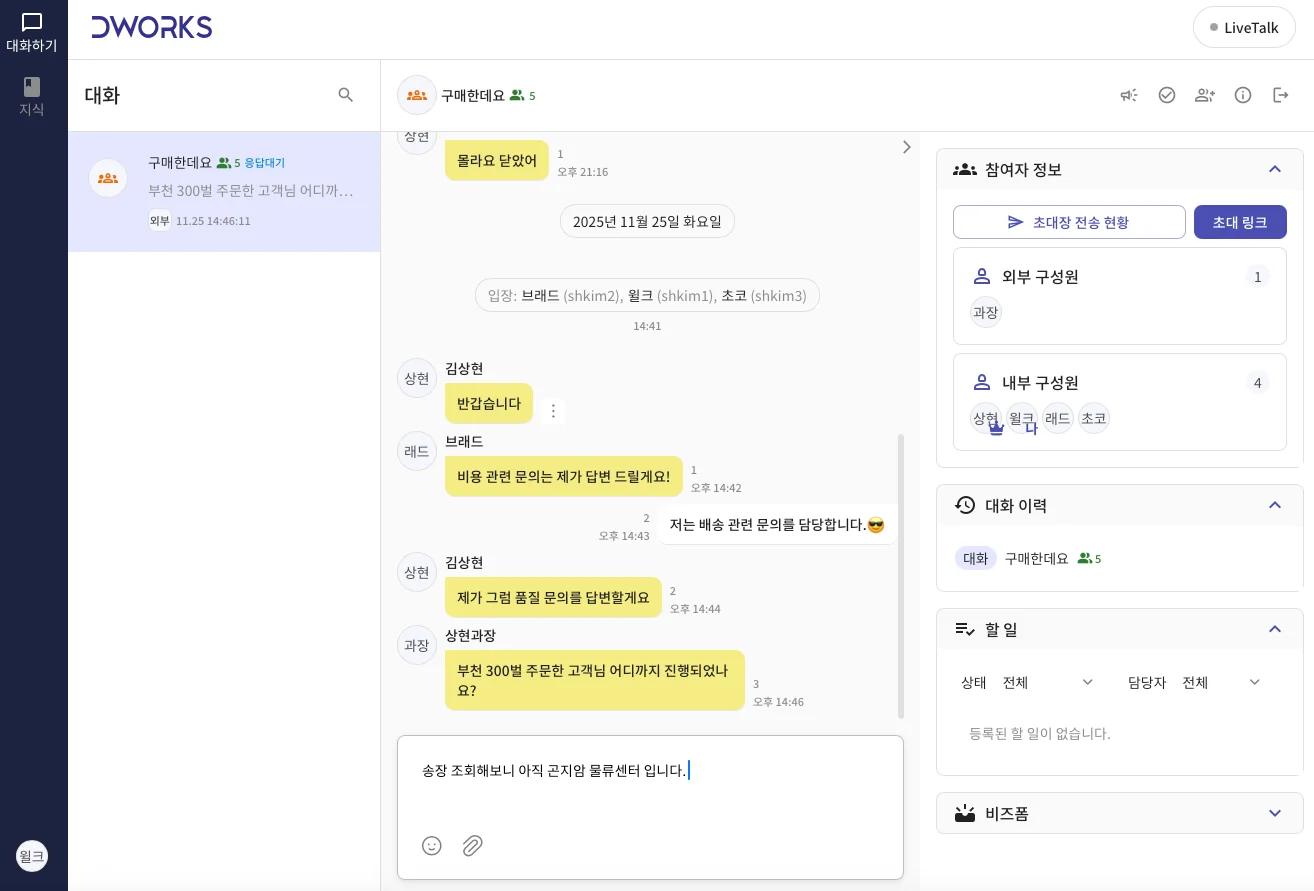Open the search icon in the 대화 panel

coord(346,95)
